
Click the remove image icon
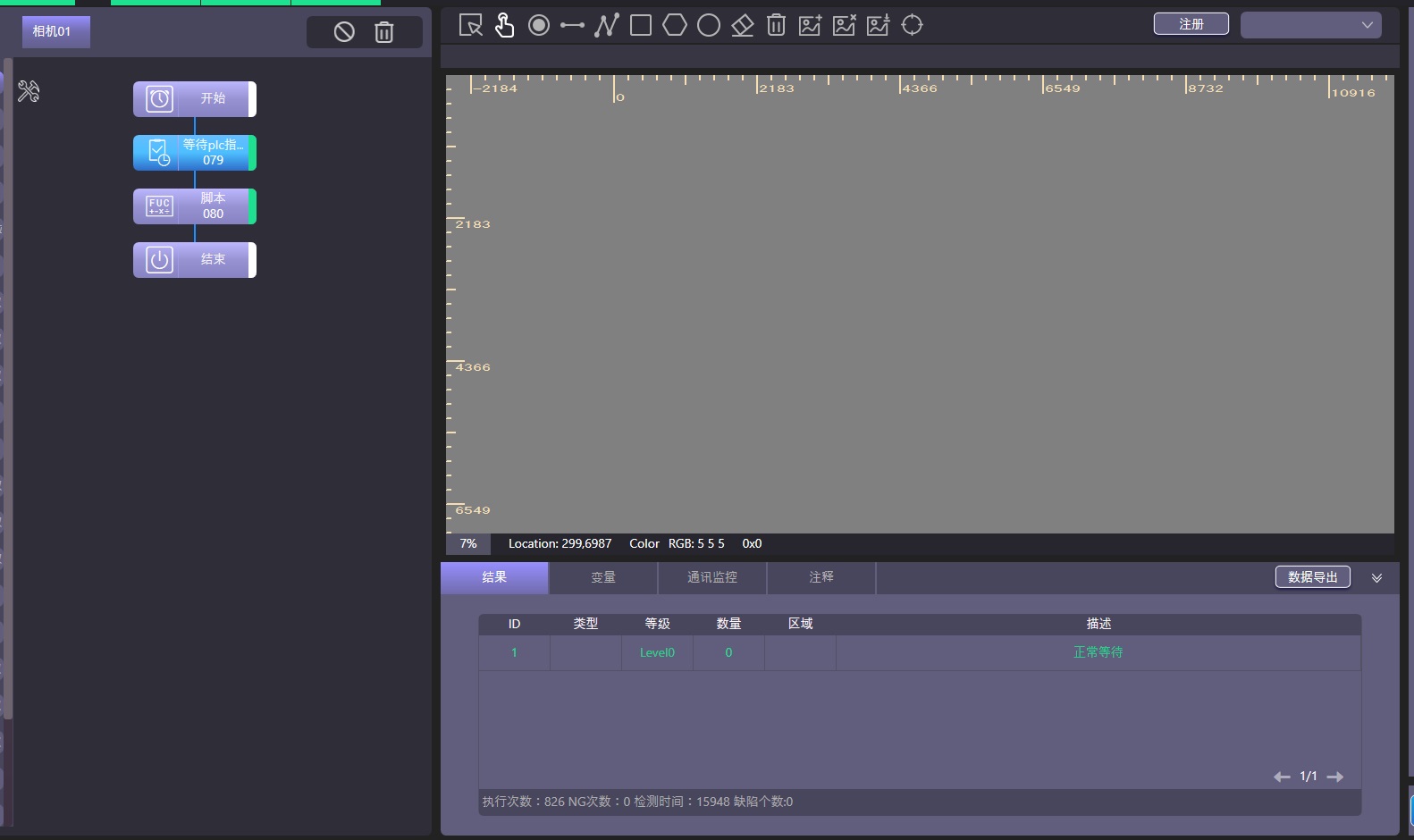[845, 25]
